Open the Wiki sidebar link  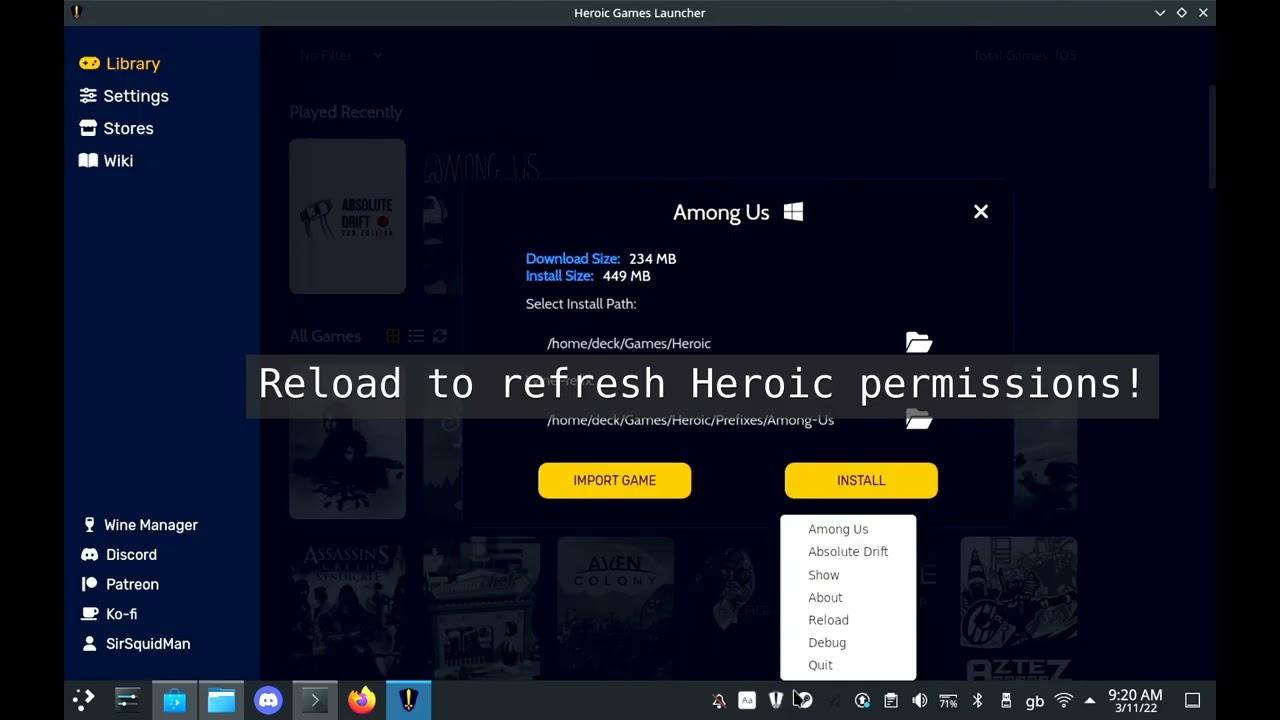click(105, 160)
